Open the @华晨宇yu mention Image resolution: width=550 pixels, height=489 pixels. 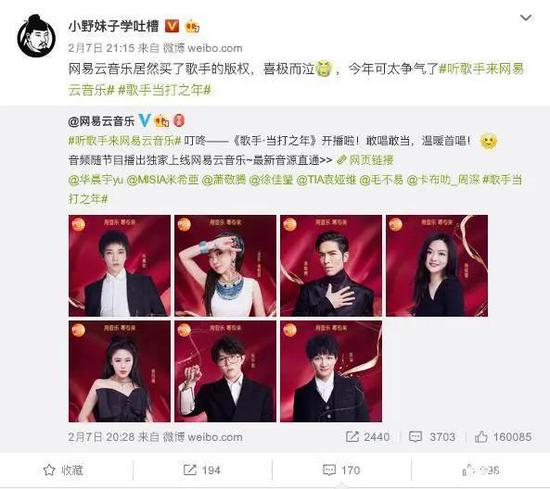pos(96,180)
